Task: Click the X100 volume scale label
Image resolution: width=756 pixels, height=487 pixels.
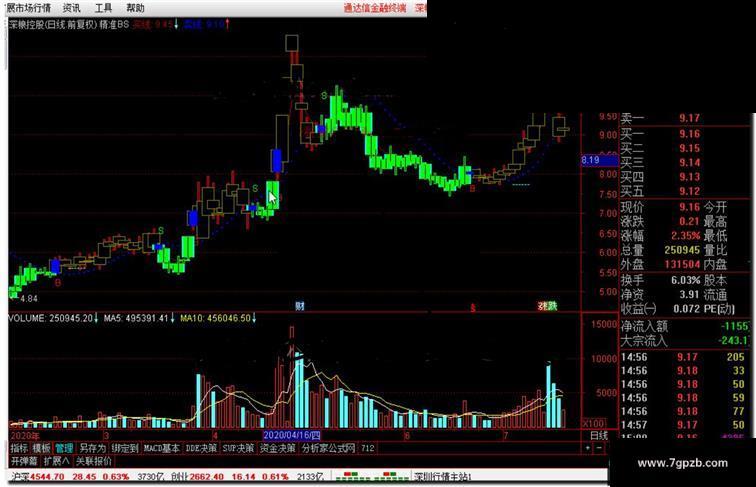Action: 594,423
